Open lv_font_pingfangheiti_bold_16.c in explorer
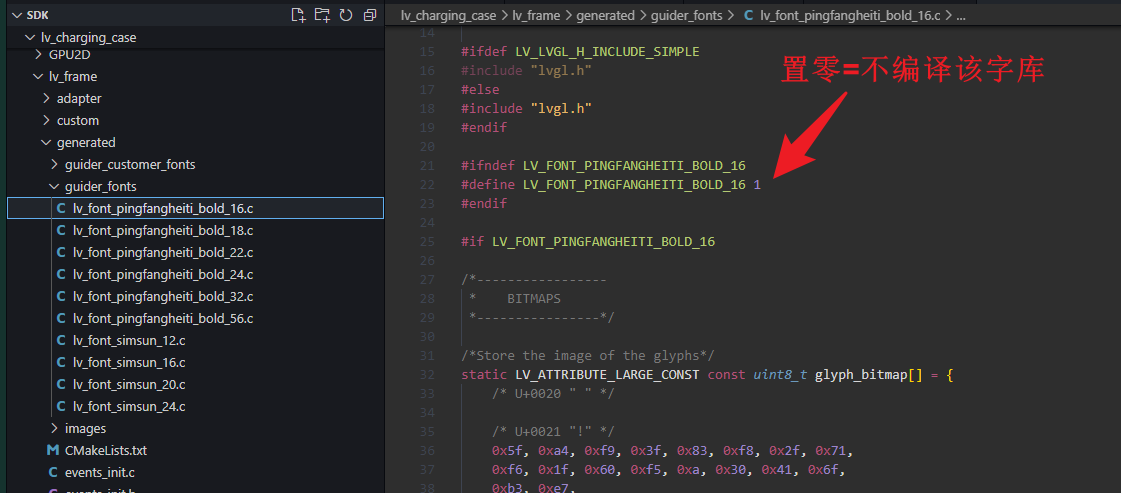The width and height of the screenshot is (1121, 493). [x=163, y=209]
